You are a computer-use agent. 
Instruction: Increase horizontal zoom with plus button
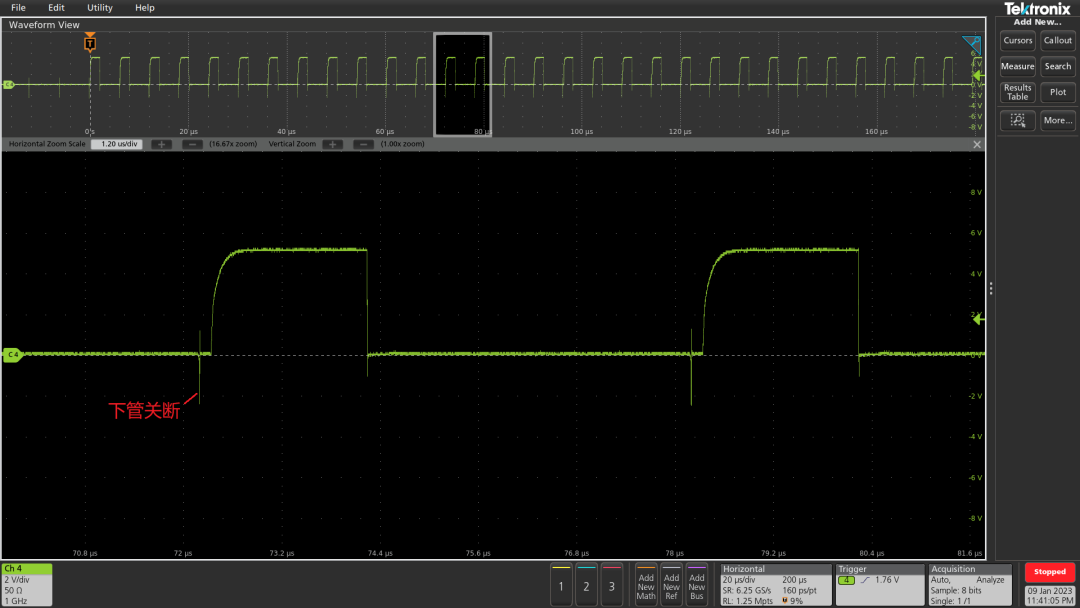click(161, 144)
